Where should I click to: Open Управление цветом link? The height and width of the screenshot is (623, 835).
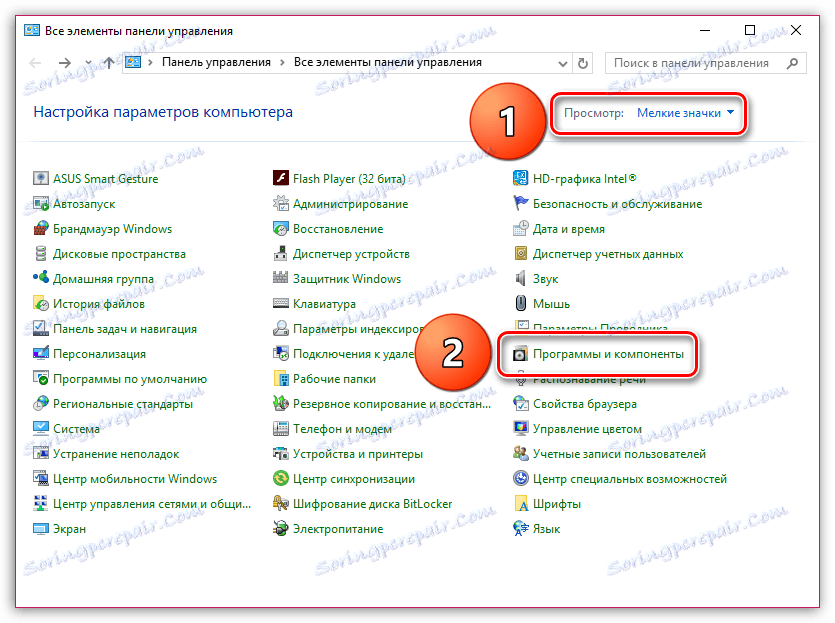click(587, 429)
